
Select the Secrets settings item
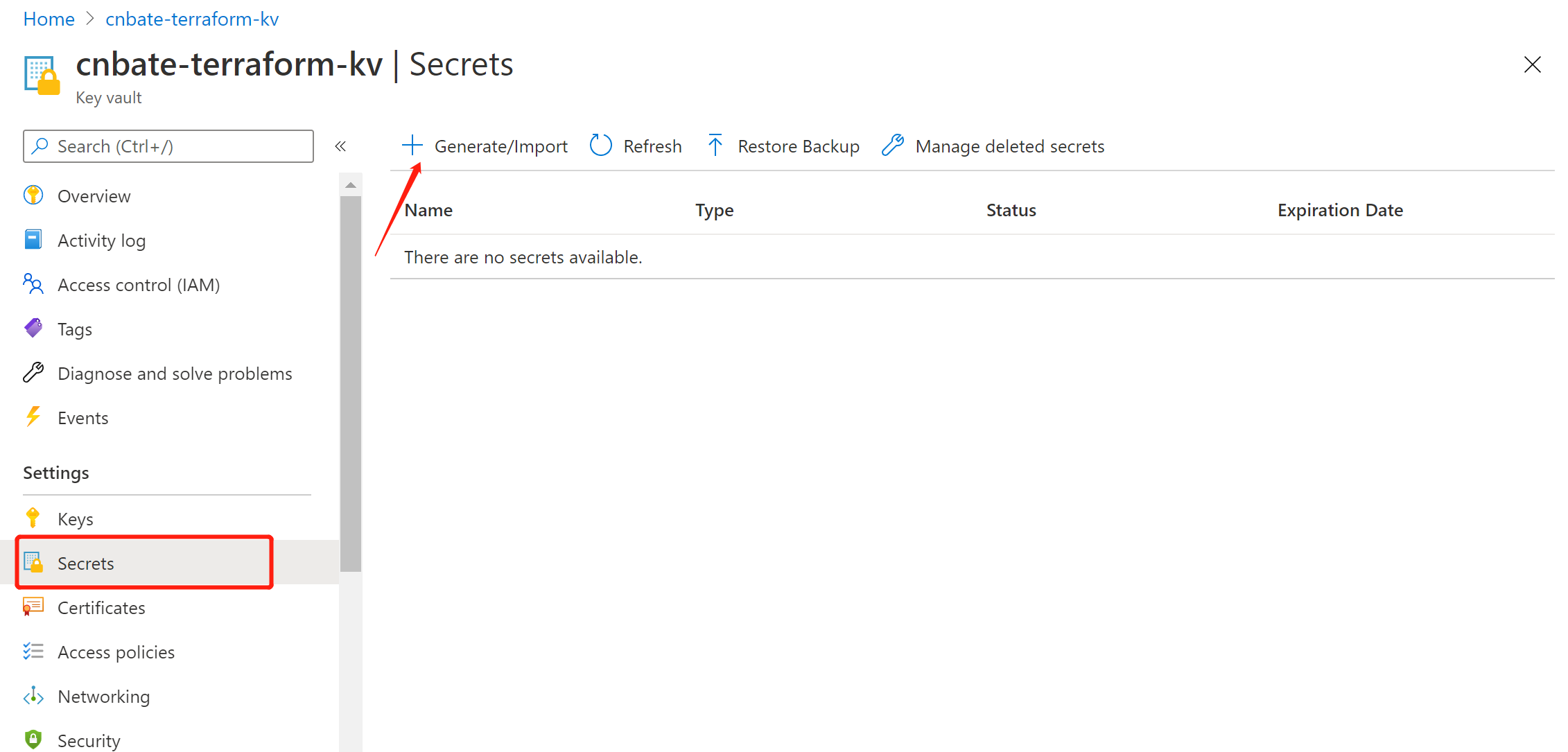click(170, 563)
